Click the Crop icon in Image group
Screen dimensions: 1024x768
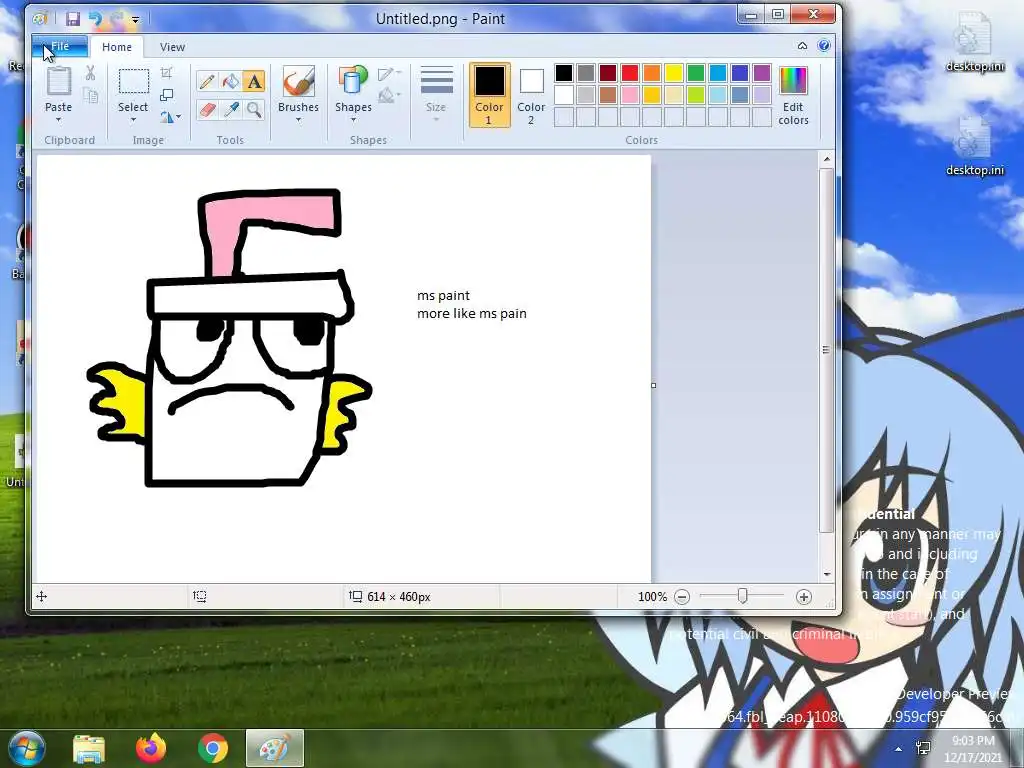coord(167,72)
